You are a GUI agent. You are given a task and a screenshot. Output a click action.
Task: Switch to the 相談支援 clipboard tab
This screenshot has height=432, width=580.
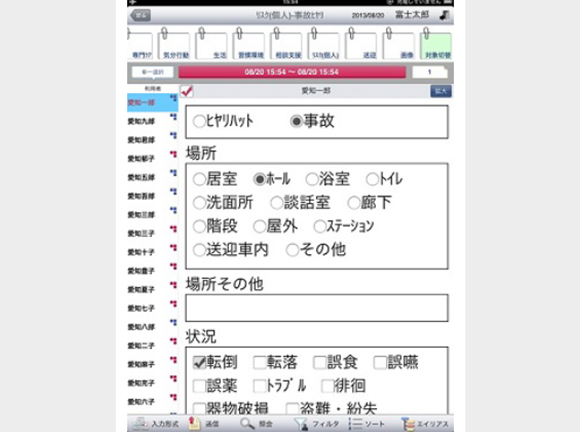click(x=286, y=44)
